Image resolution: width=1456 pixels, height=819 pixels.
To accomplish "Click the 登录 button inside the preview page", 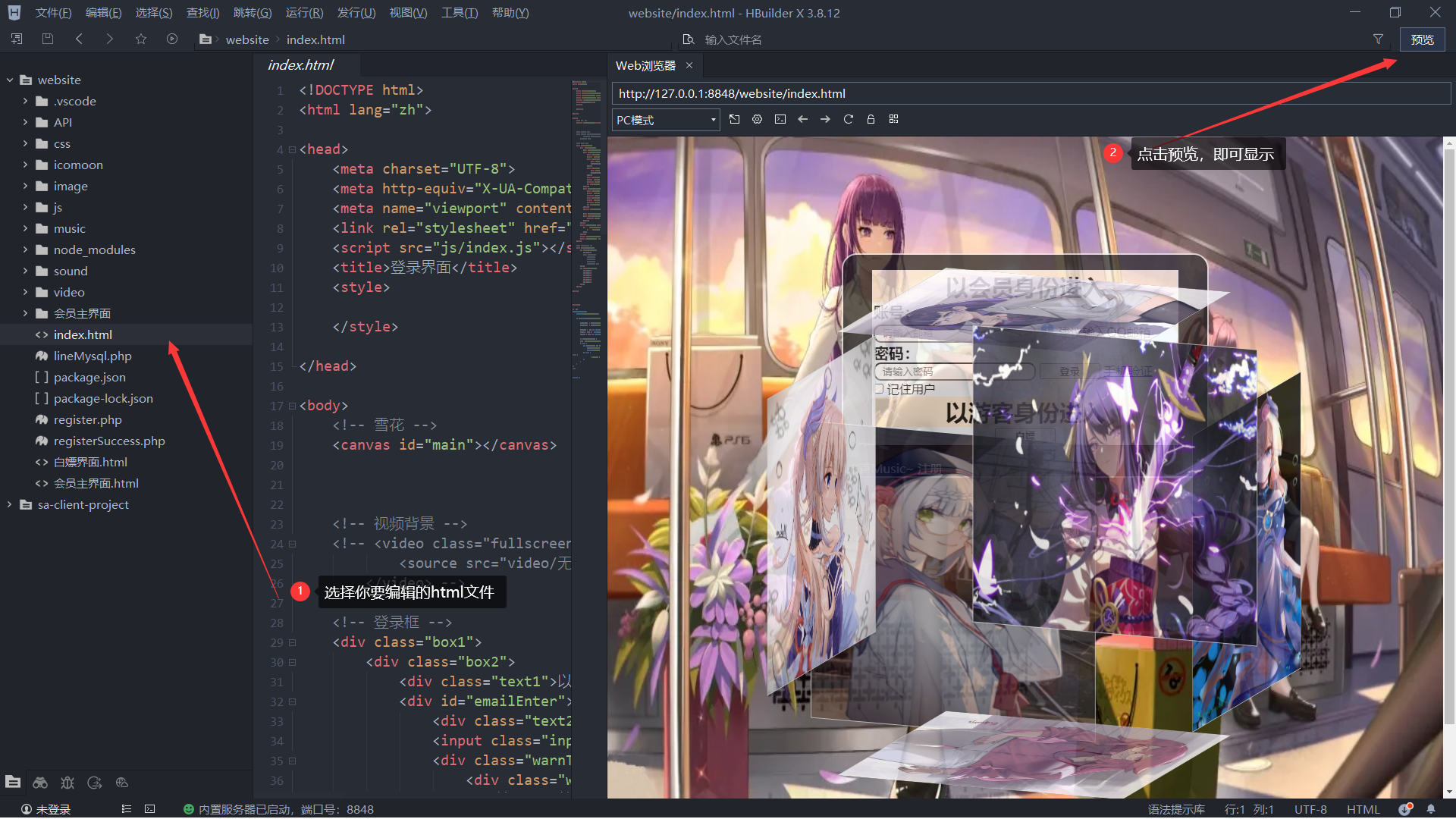I will [1069, 371].
